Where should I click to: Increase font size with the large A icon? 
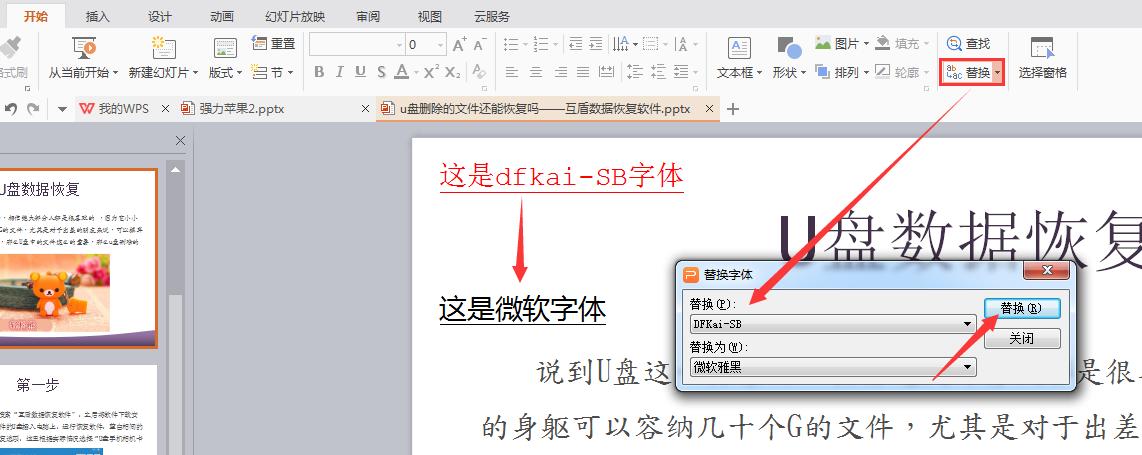coord(459,45)
